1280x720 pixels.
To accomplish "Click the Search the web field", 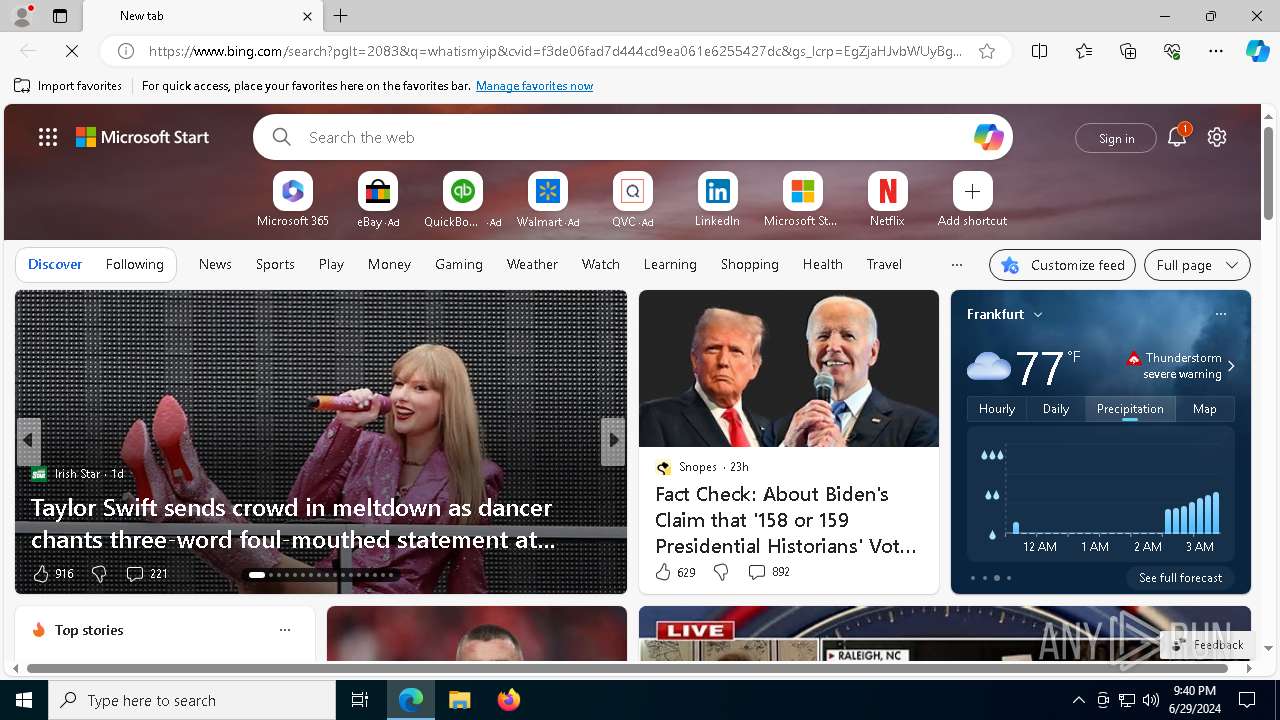I will click(633, 137).
